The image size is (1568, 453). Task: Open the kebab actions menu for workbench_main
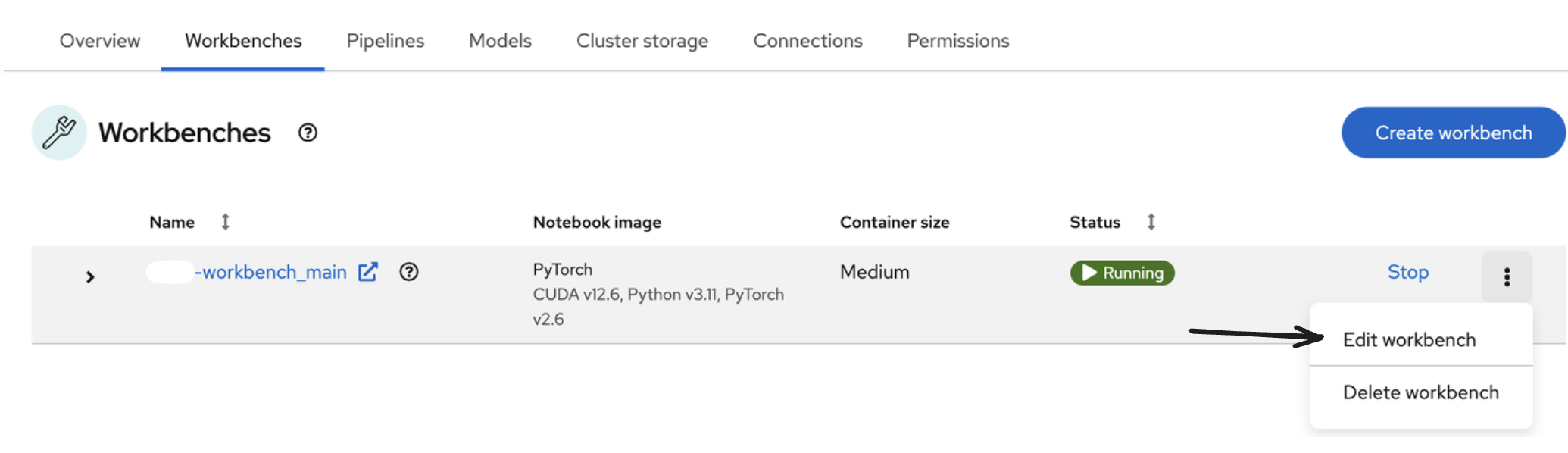tap(1507, 276)
